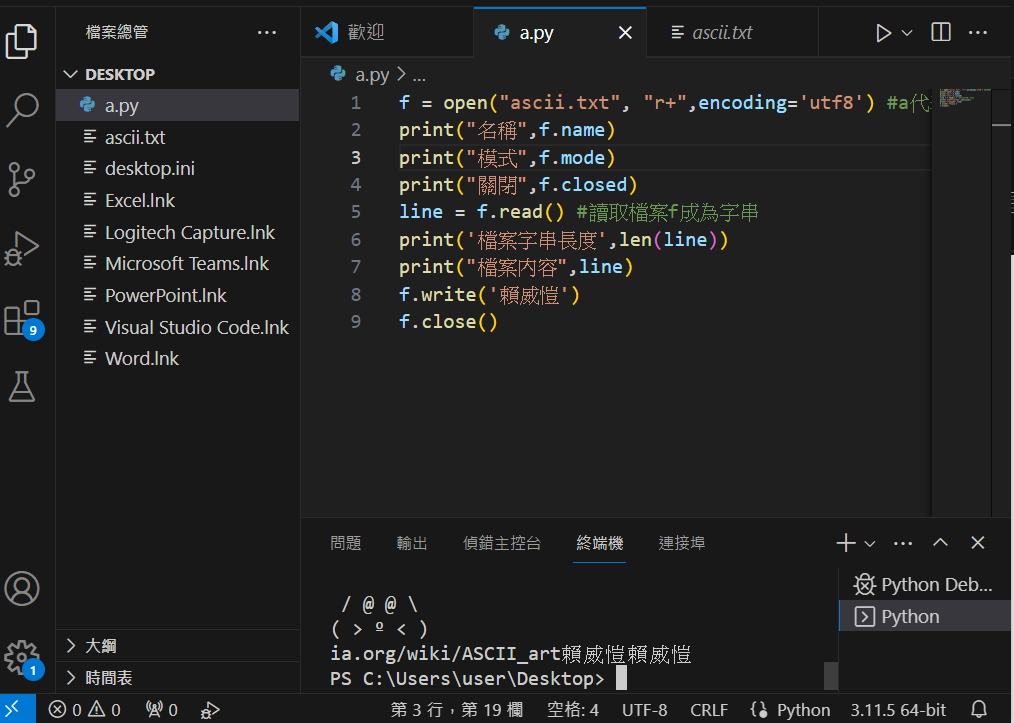
Task: Change indentation via 空格: 4 status item
Action: tap(572, 710)
